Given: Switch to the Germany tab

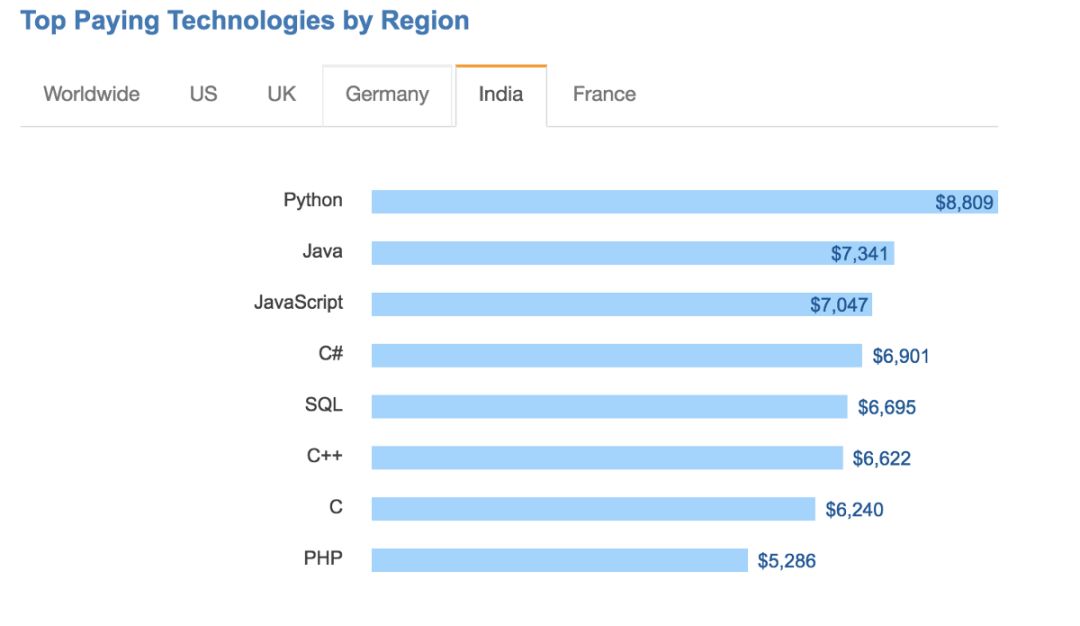Looking at the screenshot, I should [x=387, y=95].
